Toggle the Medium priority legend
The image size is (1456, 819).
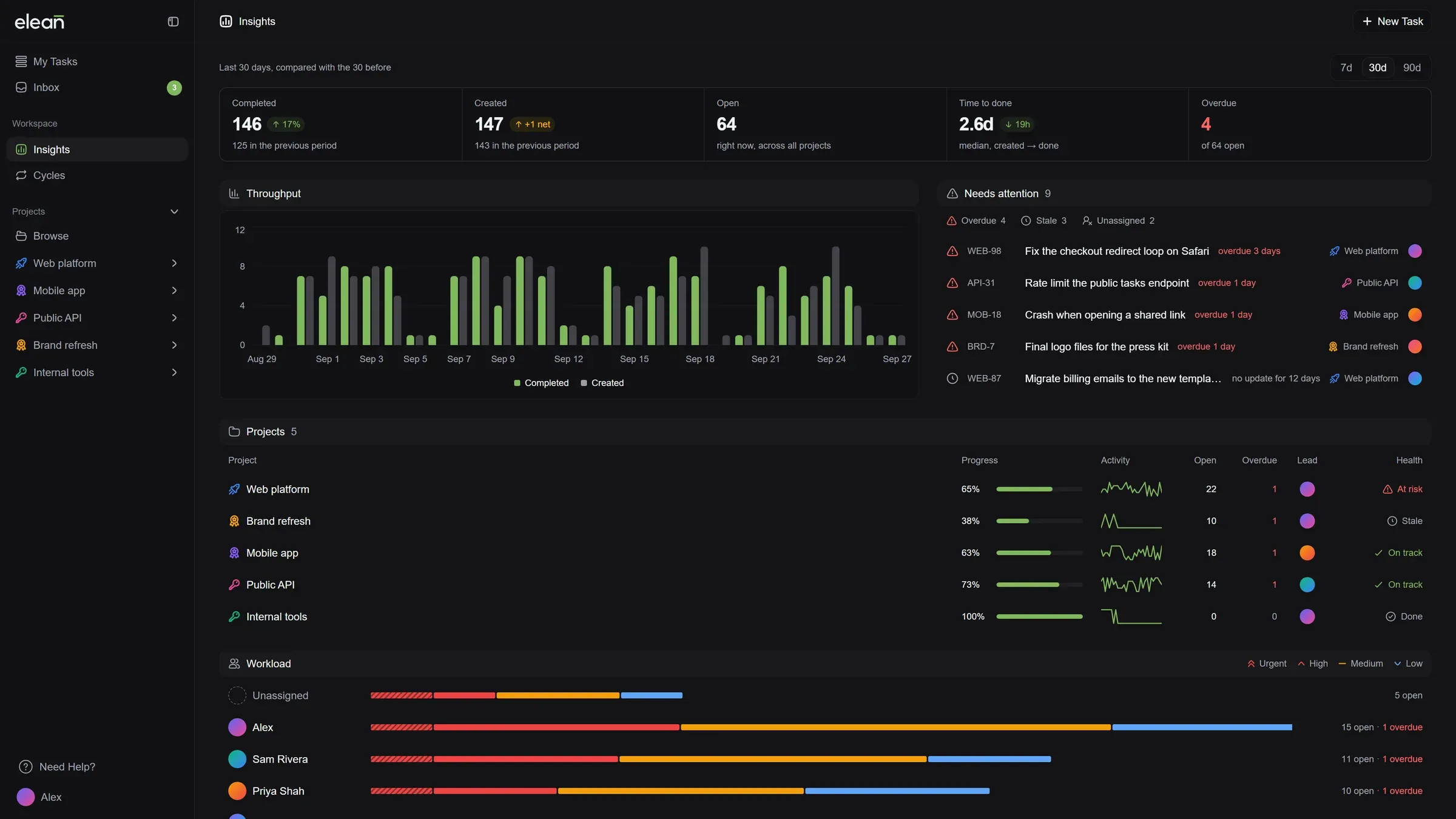coord(1360,664)
